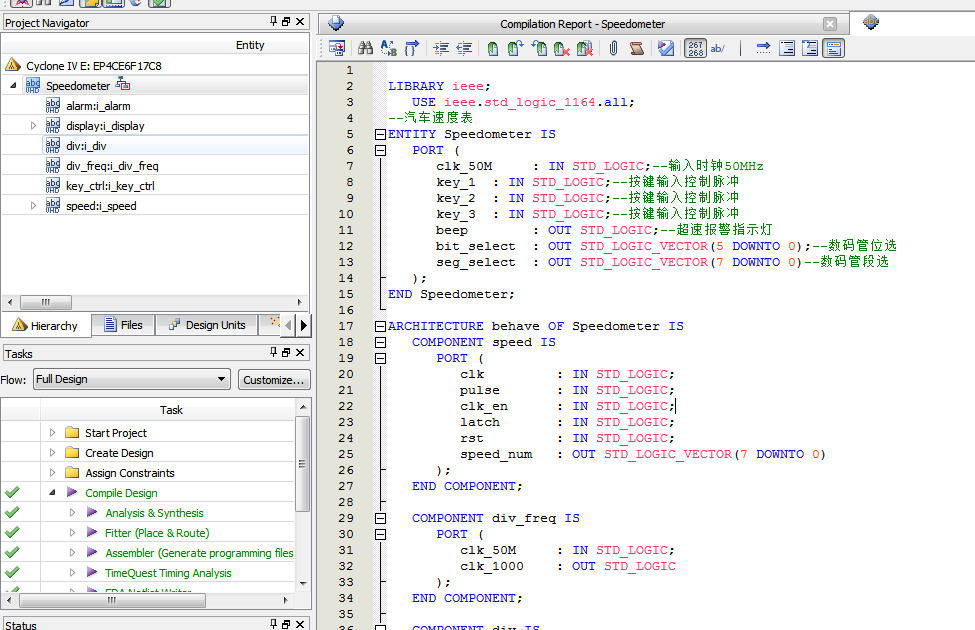Image resolution: width=975 pixels, height=630 pixels.
Task: Click Assembler (Generate programming files) task
Action: pos(199,552)
